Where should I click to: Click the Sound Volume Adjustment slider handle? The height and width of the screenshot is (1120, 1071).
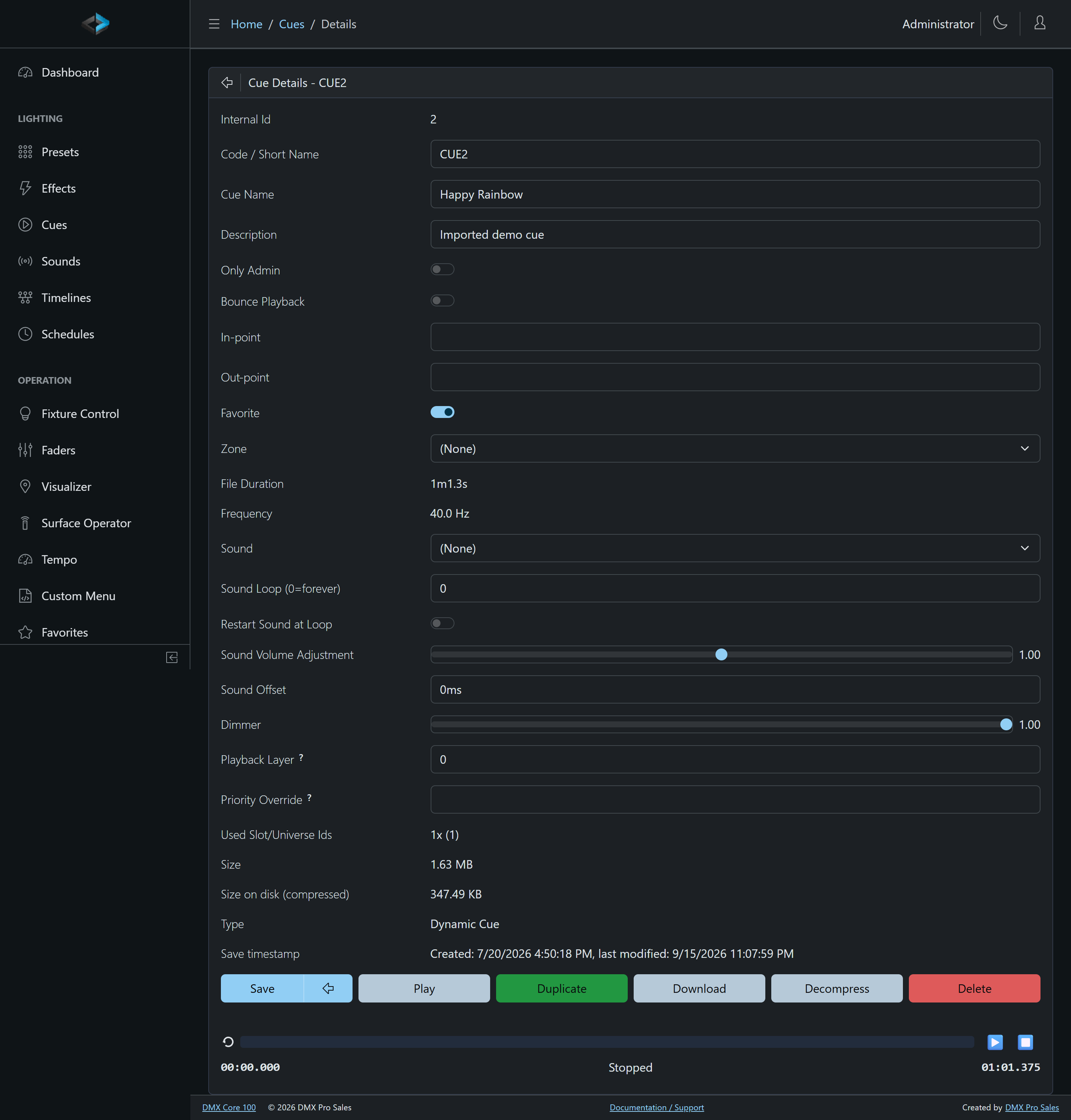coord(721,655)
